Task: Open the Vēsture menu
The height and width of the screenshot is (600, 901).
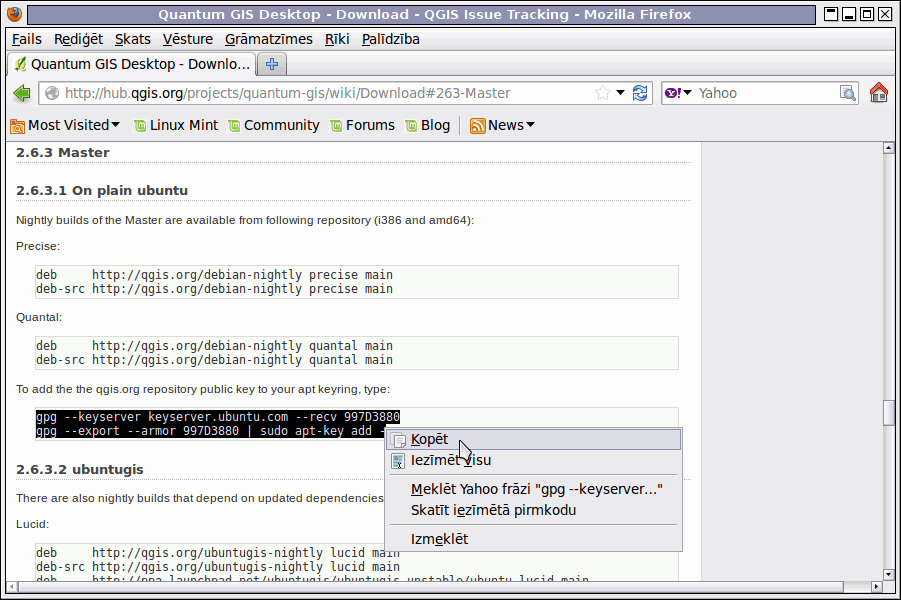Action: (187, 39)
